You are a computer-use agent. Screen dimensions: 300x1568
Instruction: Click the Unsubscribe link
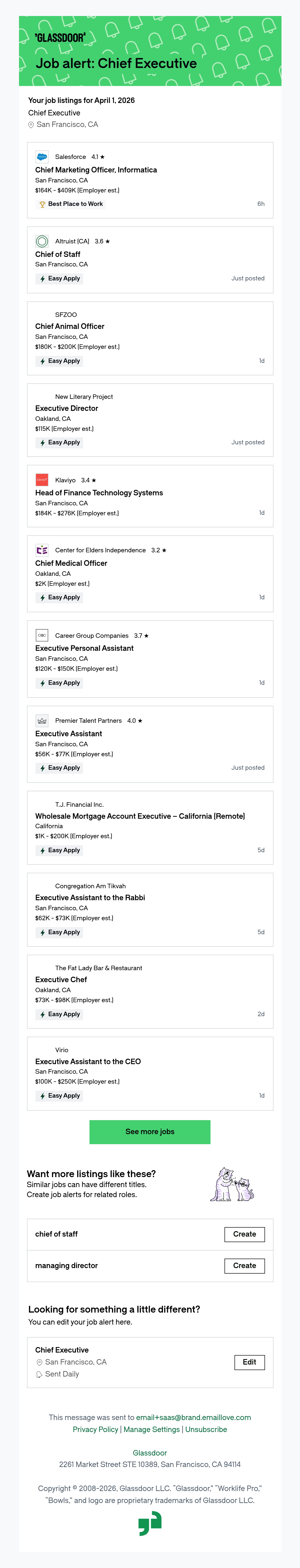206,1429
